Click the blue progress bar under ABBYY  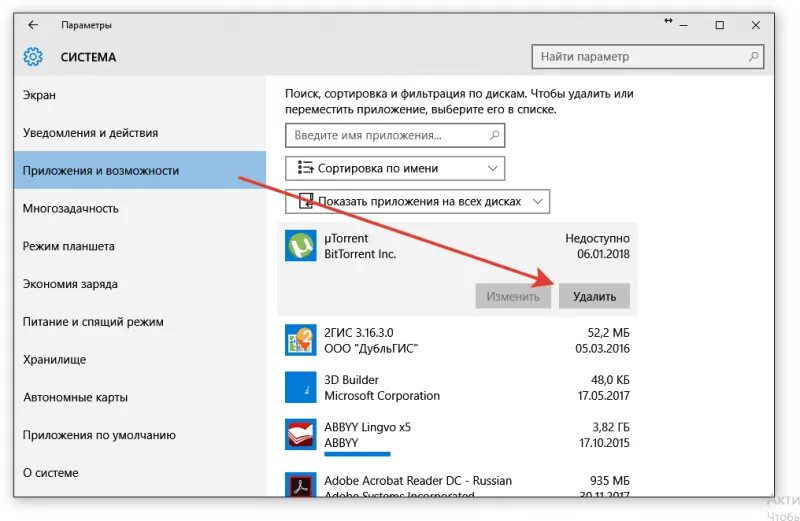click(357, 454)
